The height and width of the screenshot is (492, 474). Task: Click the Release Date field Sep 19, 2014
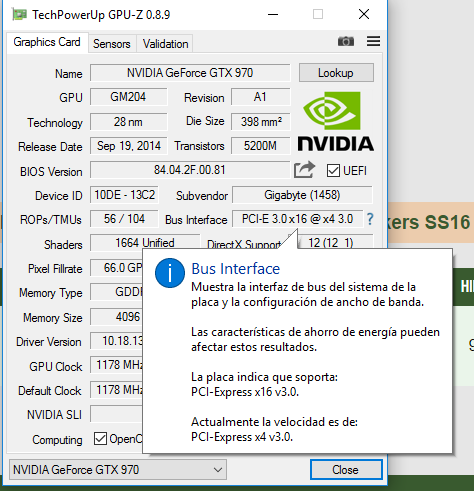128,146
